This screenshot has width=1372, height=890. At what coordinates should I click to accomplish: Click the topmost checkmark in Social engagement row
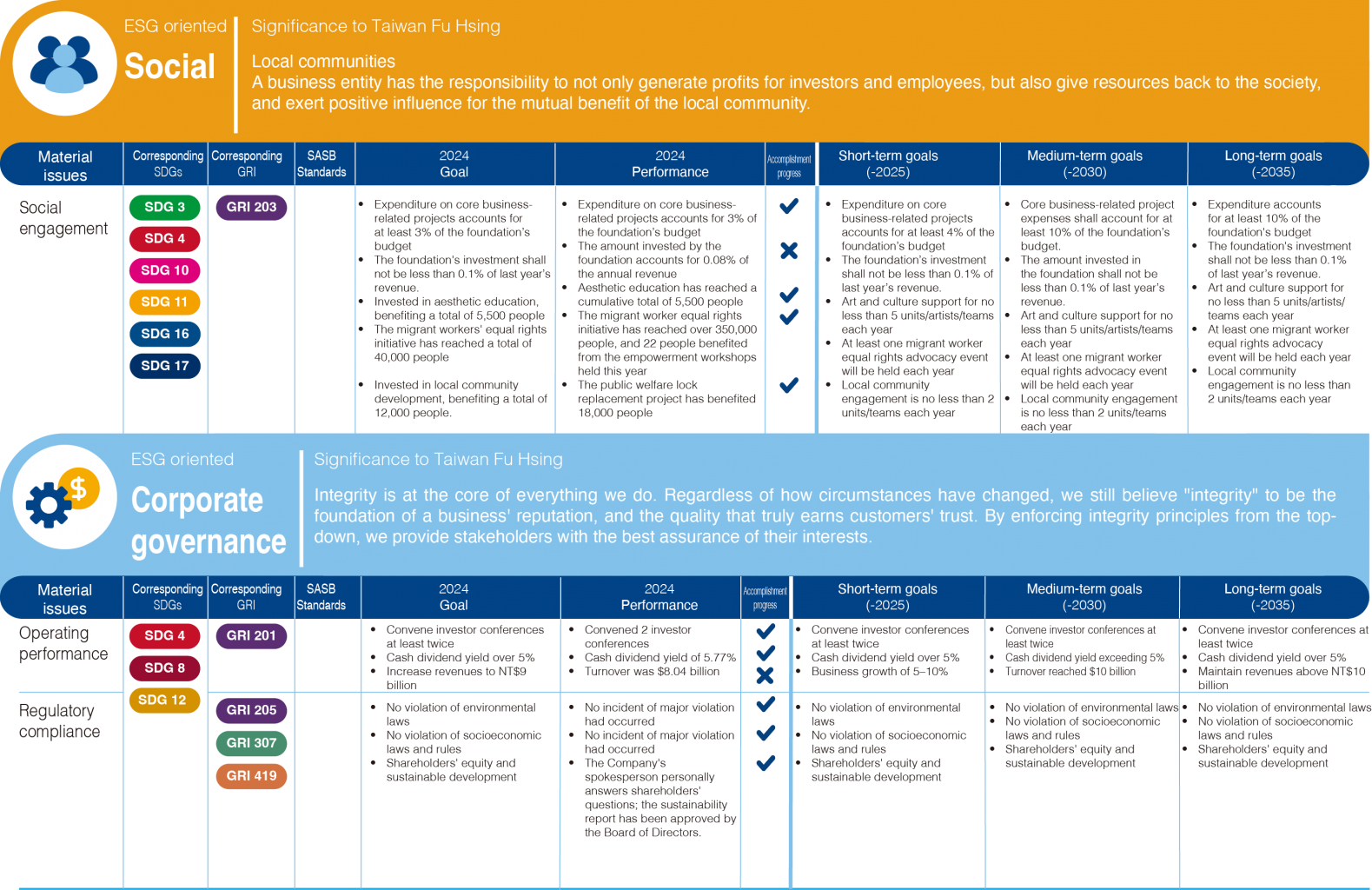(789, 206)
